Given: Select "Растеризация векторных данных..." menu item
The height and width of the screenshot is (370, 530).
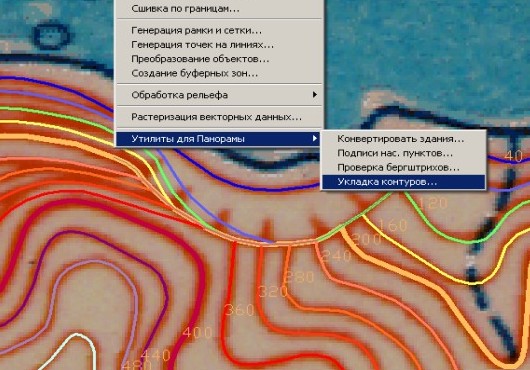Looking at the screenshot, I should pyautogui.click(x=220, y=117).
